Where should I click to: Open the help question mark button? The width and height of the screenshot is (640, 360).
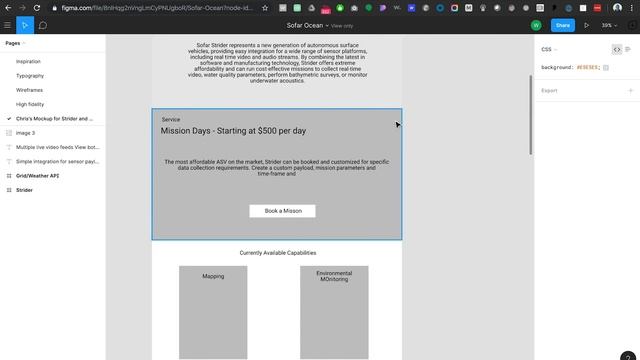click(x=628, y=357)
